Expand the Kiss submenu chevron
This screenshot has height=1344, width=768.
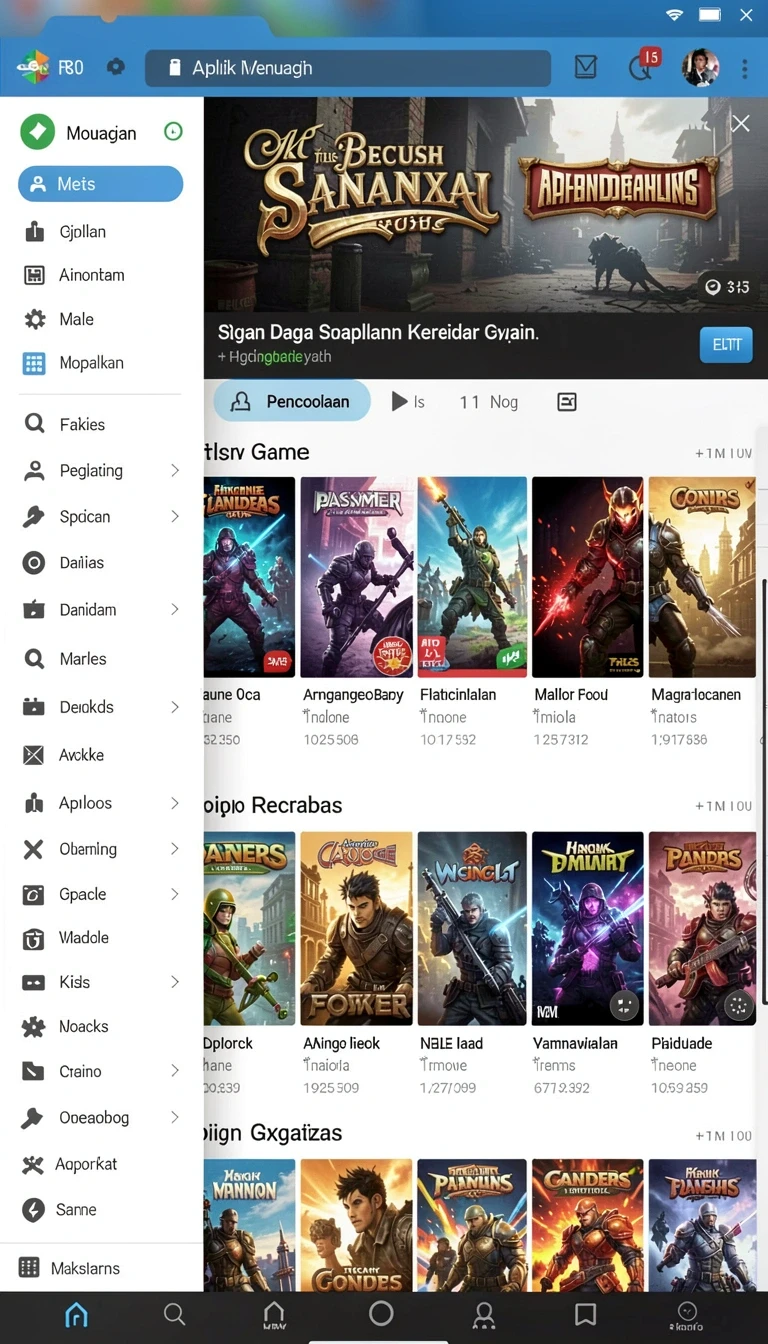[175, 982]
